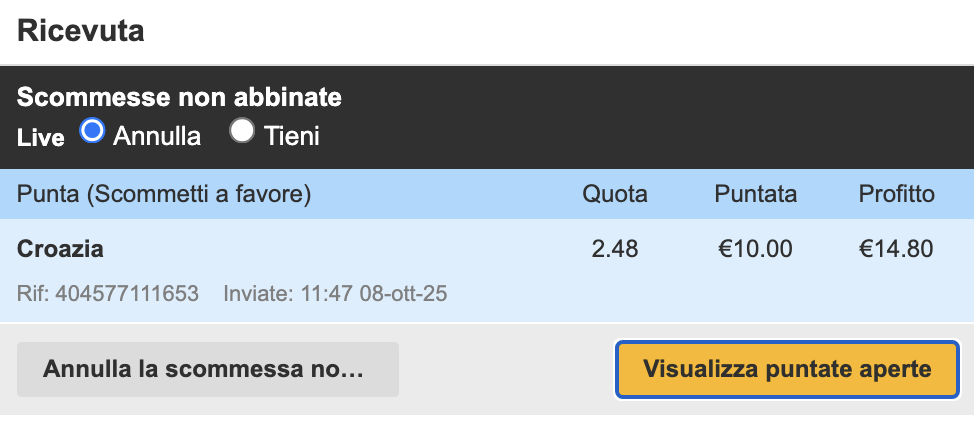This screenshot has width=974, height=436.
Task: Click the gray footer gap between the buttons
Action: coord(506,369)
